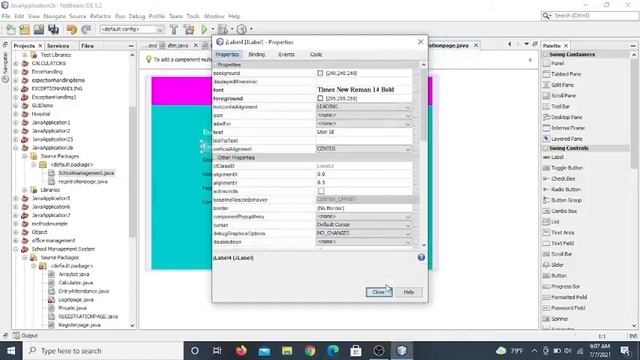
Task: Click the Redo toolbar icon
Action: (86, 29)
